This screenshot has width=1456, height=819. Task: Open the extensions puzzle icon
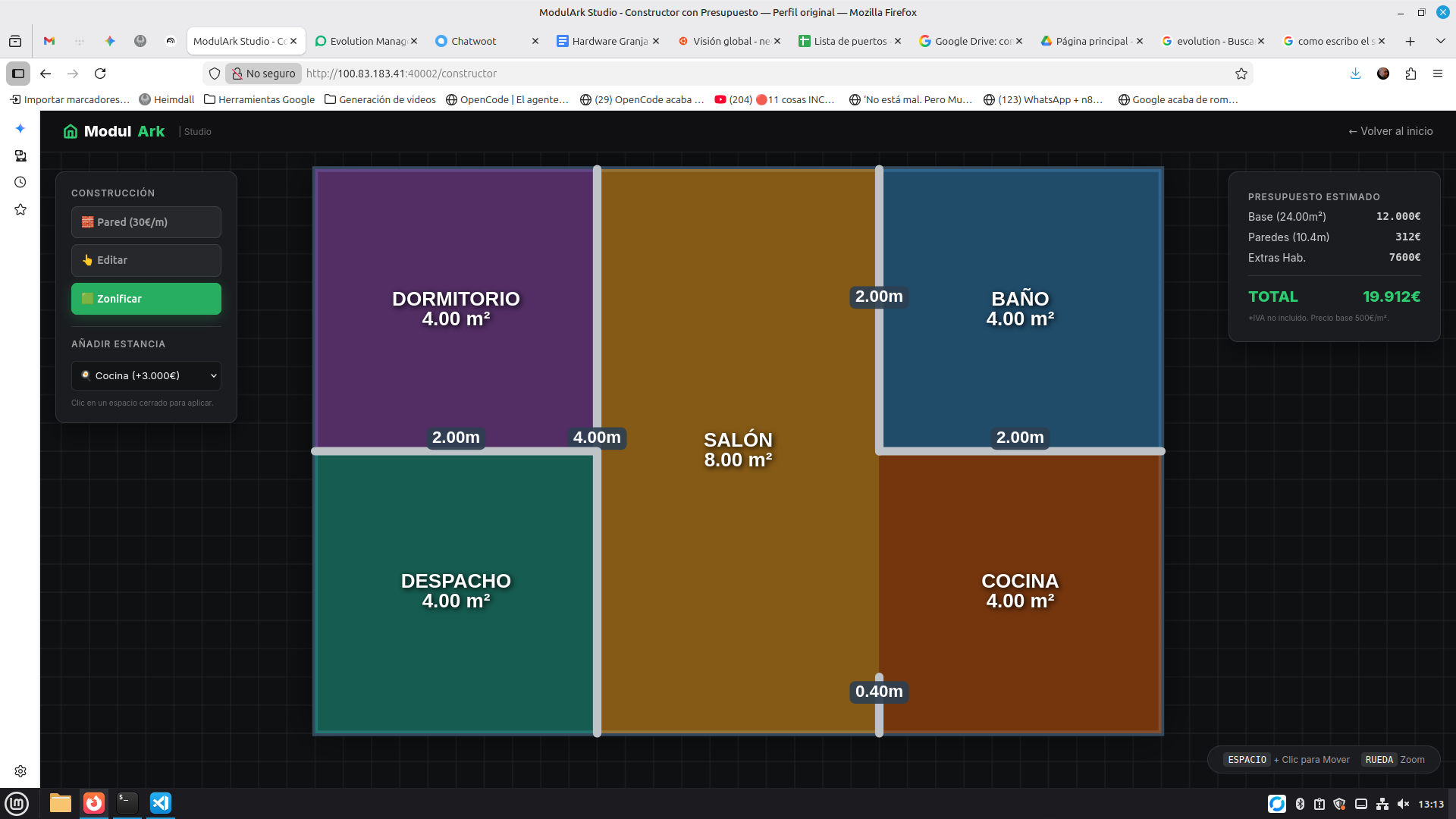pyautogui.click(x=1410, y=74)
